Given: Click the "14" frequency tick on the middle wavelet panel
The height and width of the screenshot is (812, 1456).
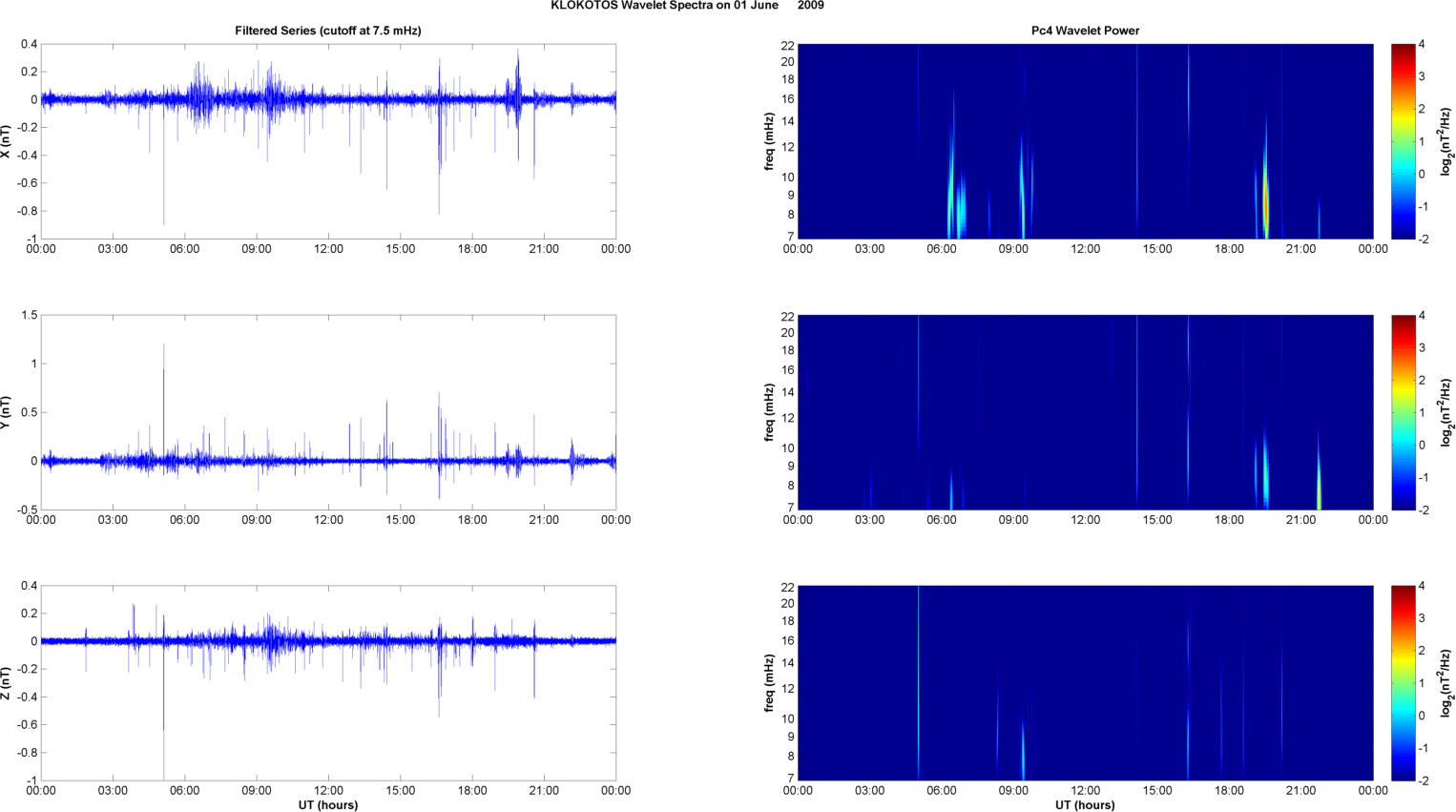Looking at the screenshot, I should tap(787, 392).
